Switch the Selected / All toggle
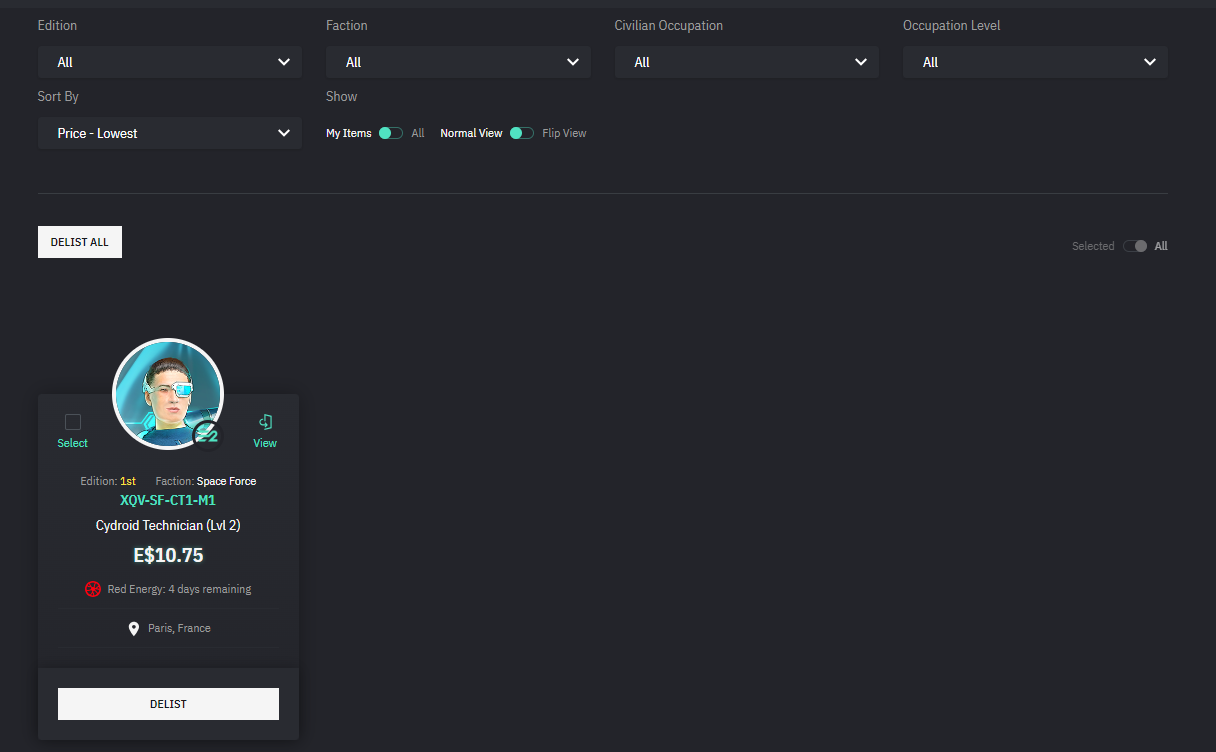1216x752 pixels. tap(1135, 246)
